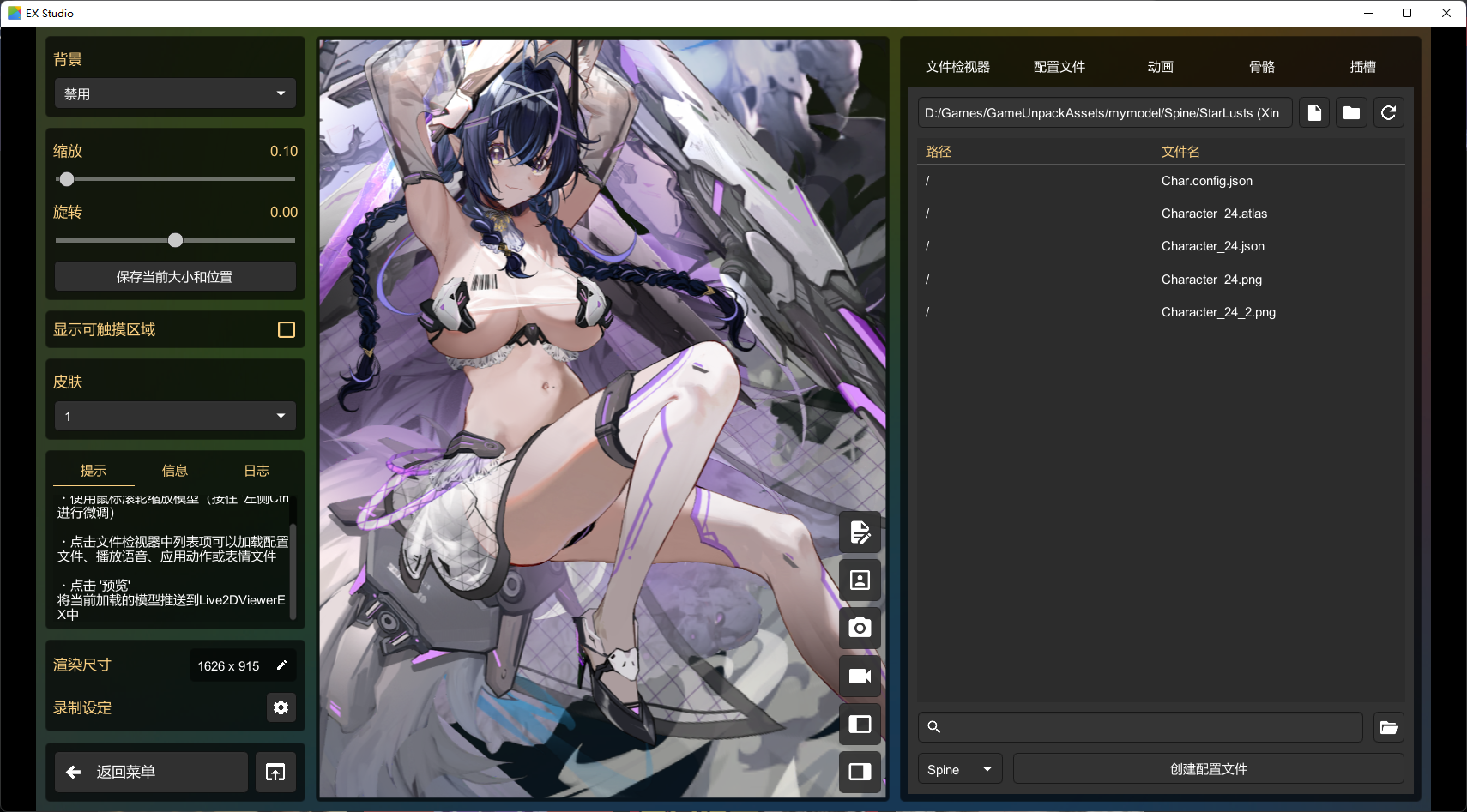The height and width of the screenshot is (812, 1467).
Task: Open the 插槽 tab
Action: click(1362, 67)
